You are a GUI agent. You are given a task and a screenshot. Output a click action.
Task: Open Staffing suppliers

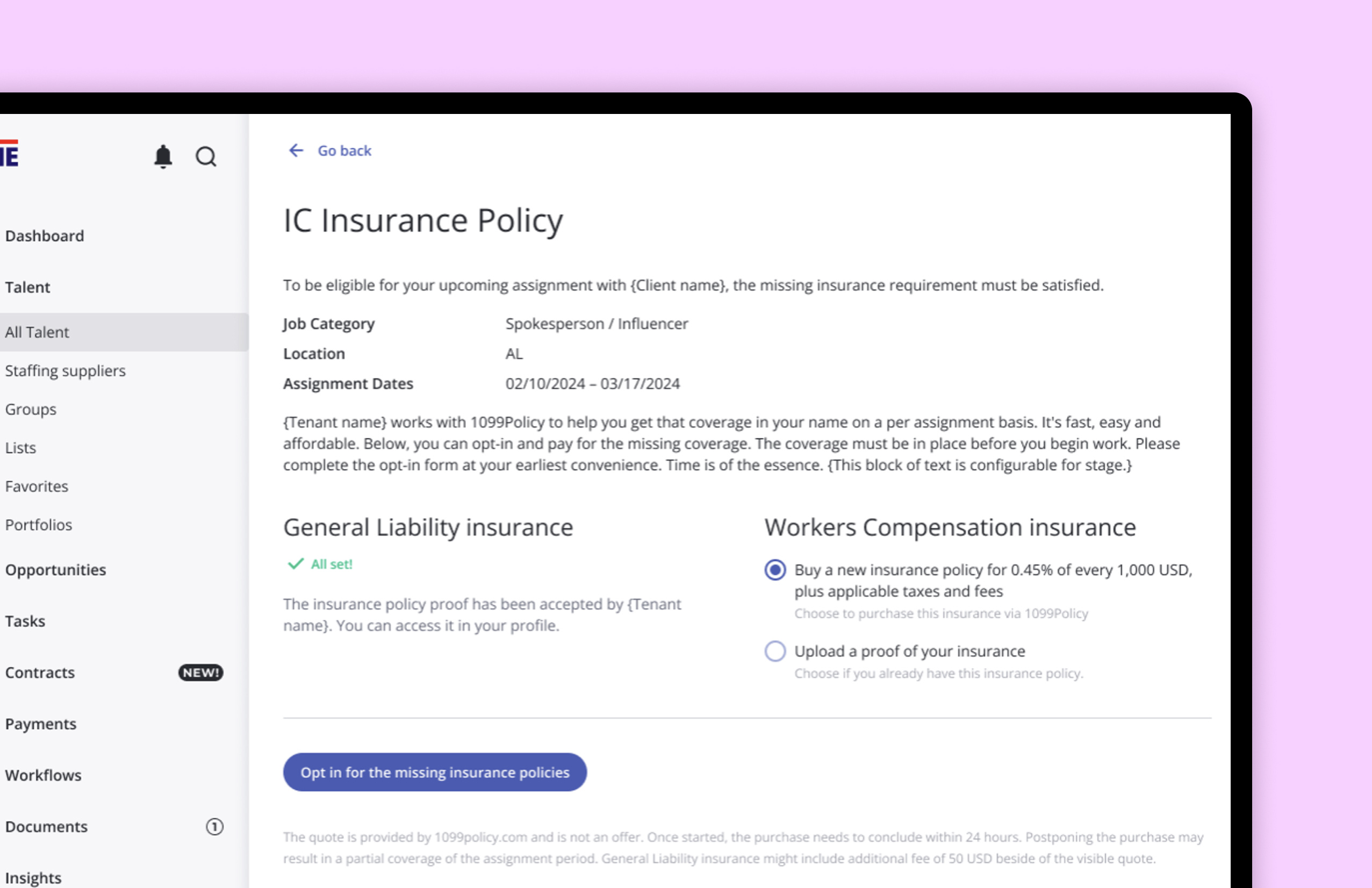tap(66, 371)
